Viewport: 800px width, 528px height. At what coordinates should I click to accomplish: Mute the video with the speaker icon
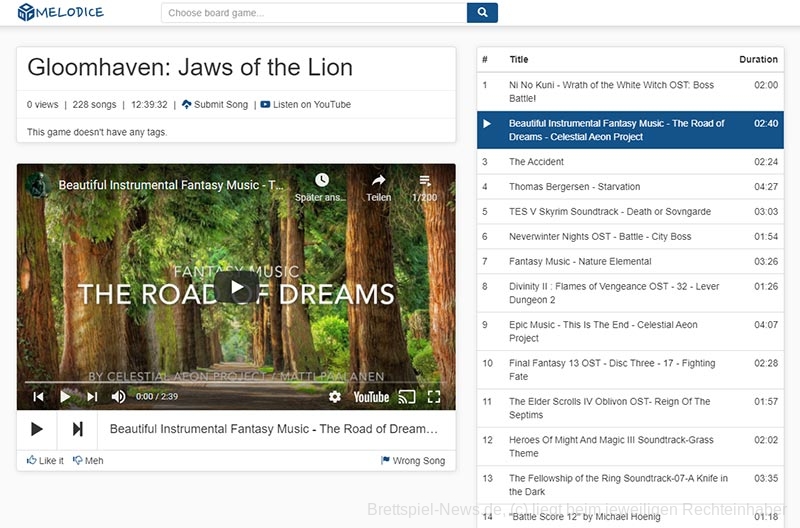(x=118, y=397)
